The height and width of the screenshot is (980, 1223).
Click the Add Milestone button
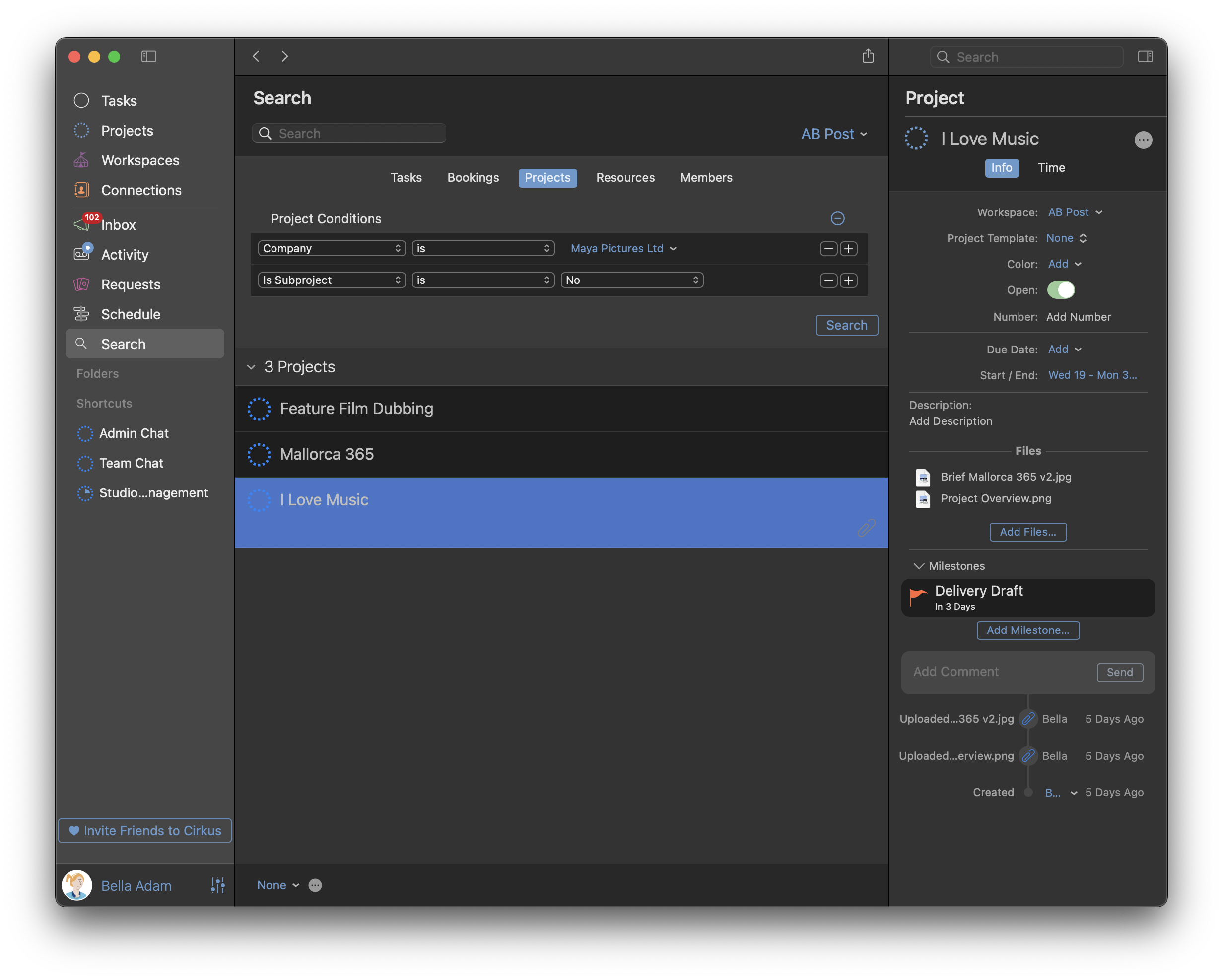(1027, 630)
